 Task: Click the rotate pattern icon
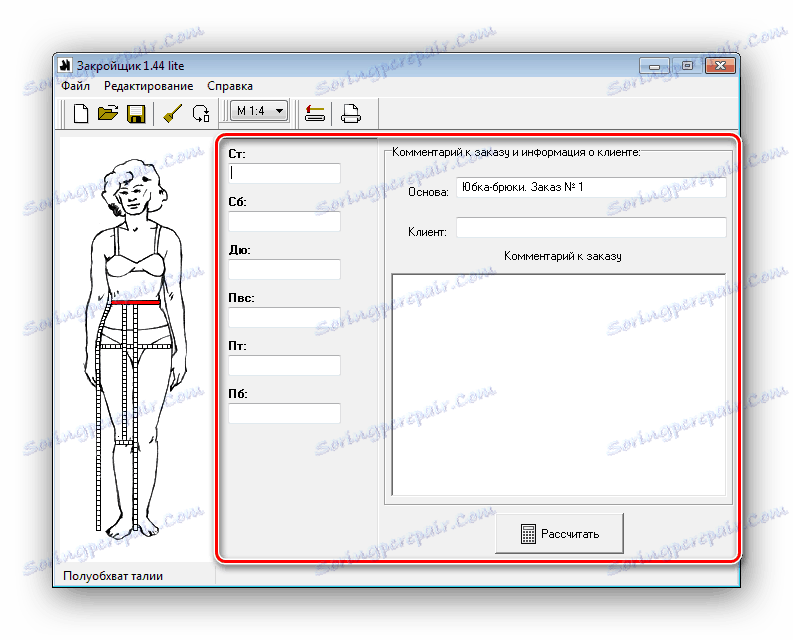(x=201, y=113)
